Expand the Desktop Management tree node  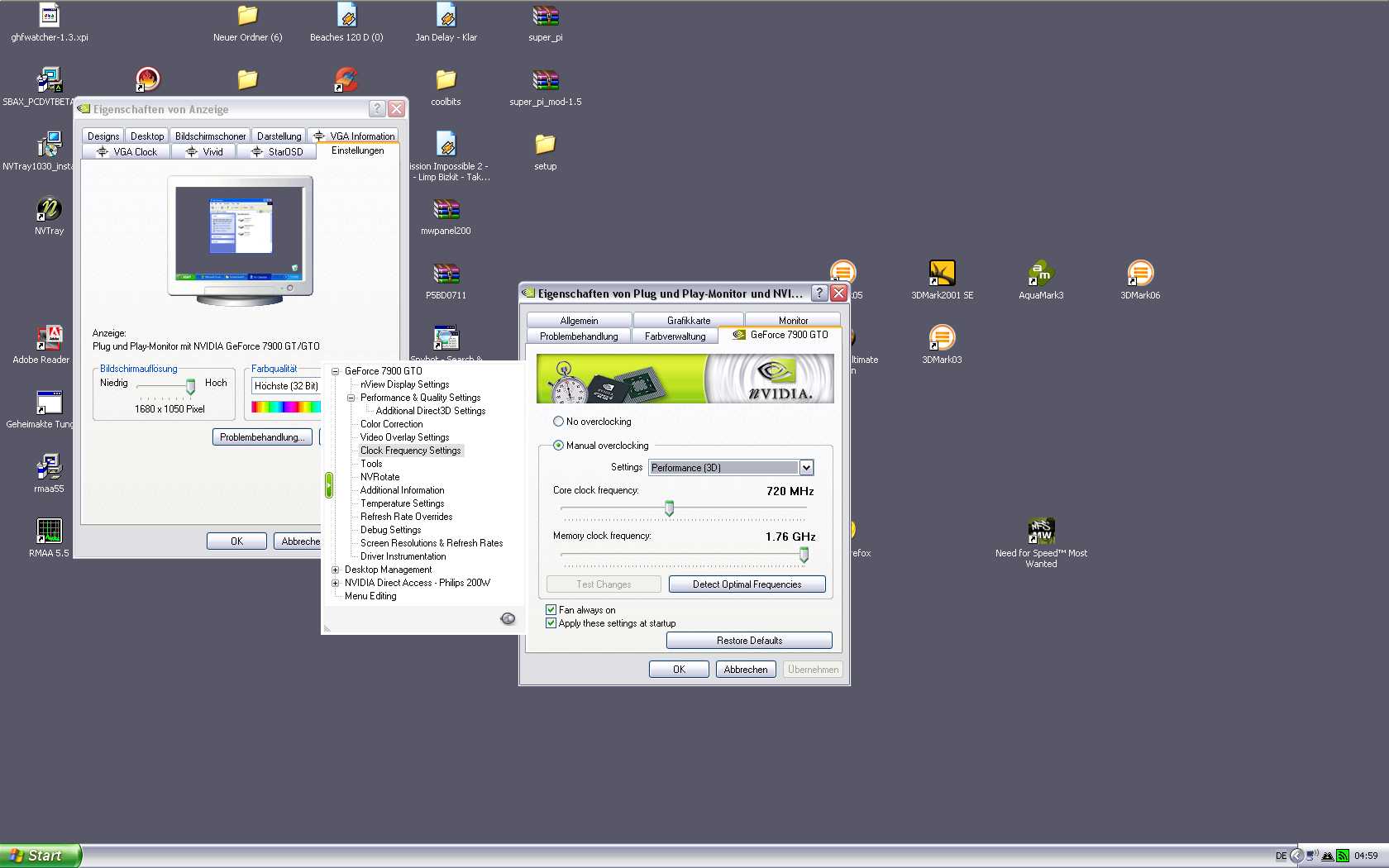[336, 570]
